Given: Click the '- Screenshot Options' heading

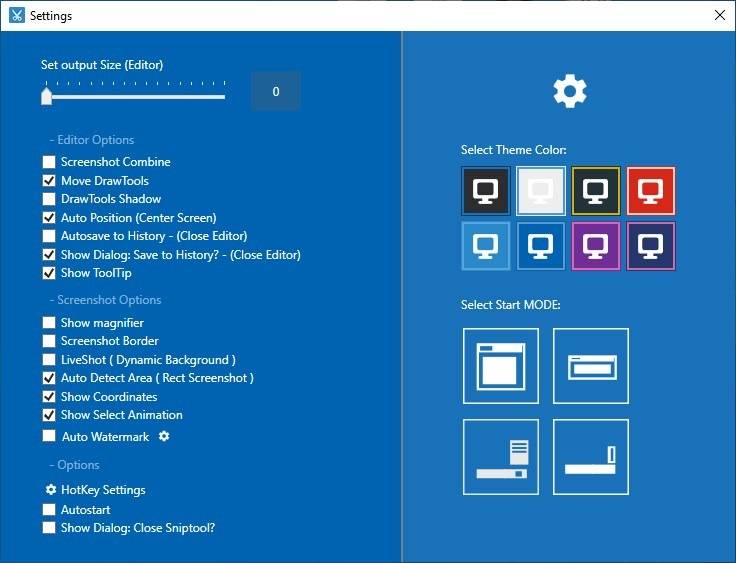Looking at the screenshot, I should tap(106, 300).
